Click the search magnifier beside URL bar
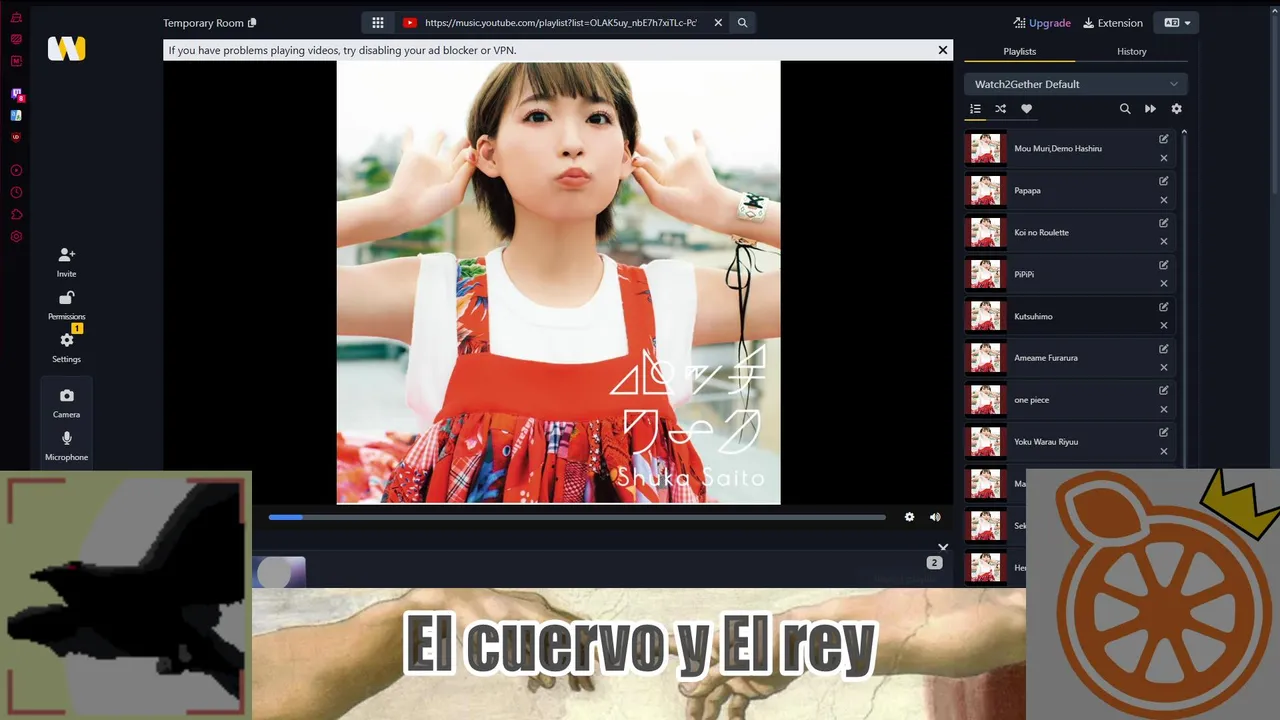This screenshot has width=1280, height=720. point(742,23)
